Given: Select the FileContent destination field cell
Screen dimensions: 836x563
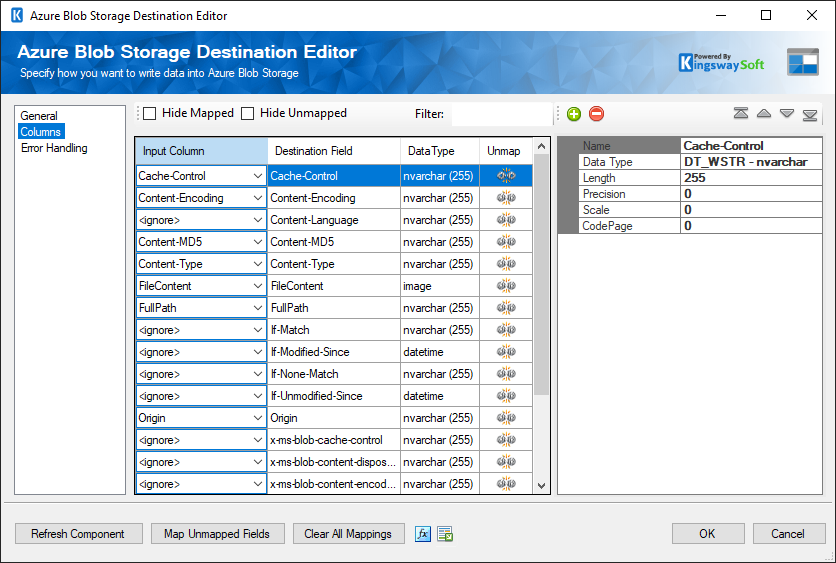Looking at the screenshot, I should [x=334, y=286].
